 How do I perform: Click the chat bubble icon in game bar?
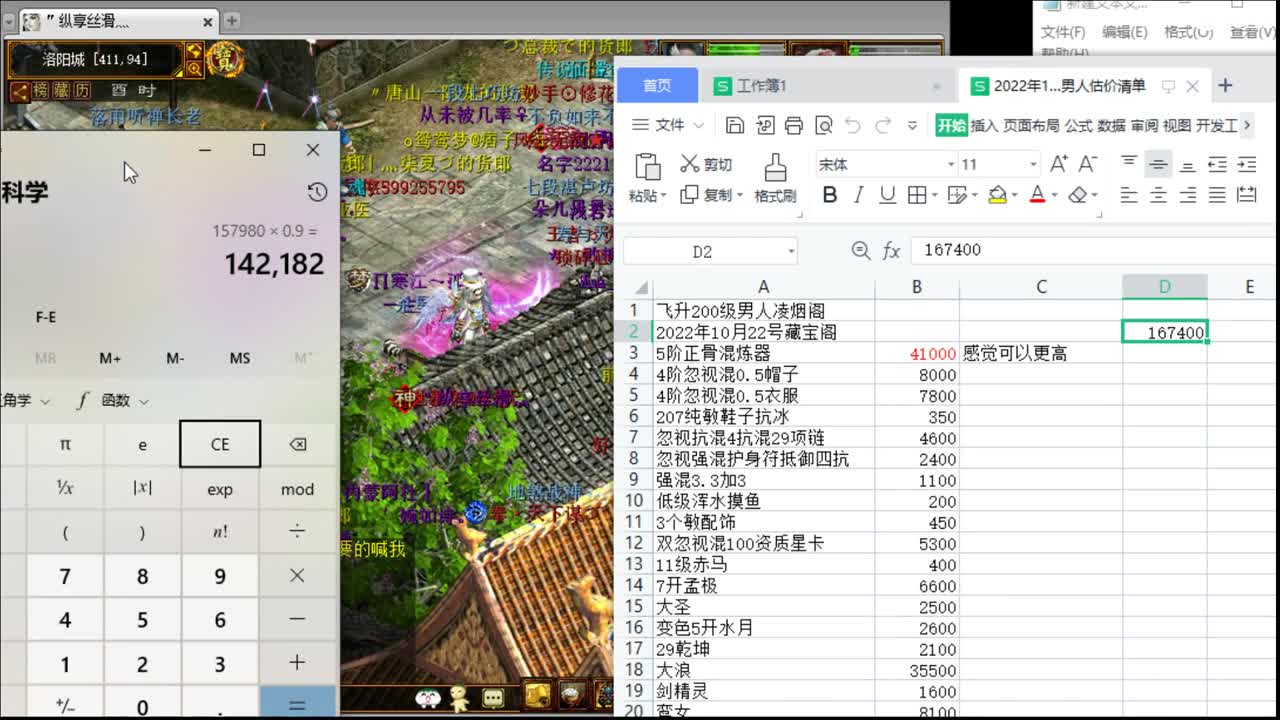(492, 698)
